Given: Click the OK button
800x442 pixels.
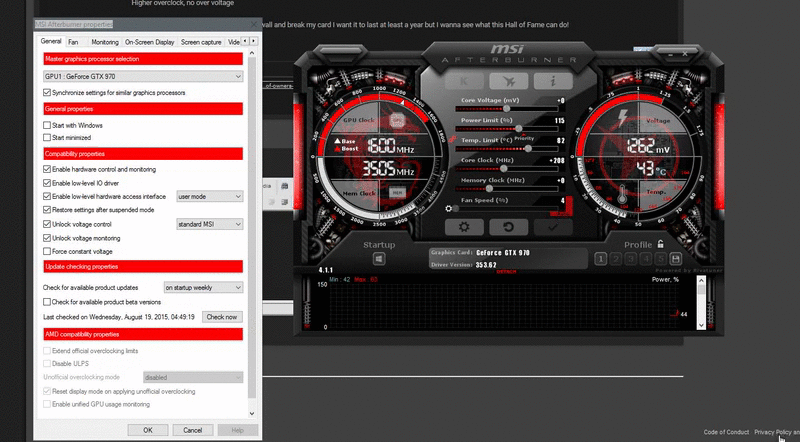Looking at the screenshot, I should coord(148,430).
